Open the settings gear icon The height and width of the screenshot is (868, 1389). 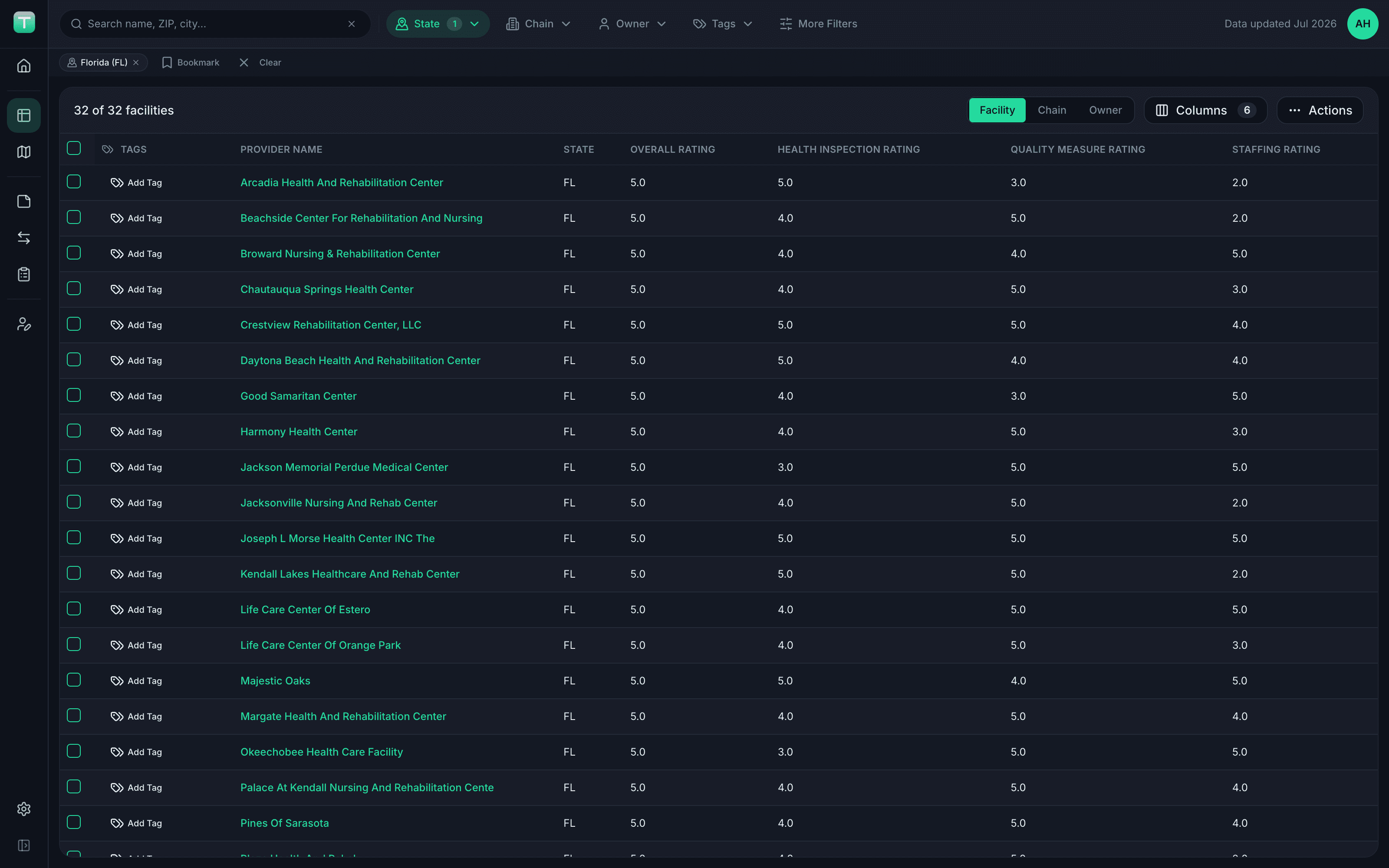coord(23,809)
